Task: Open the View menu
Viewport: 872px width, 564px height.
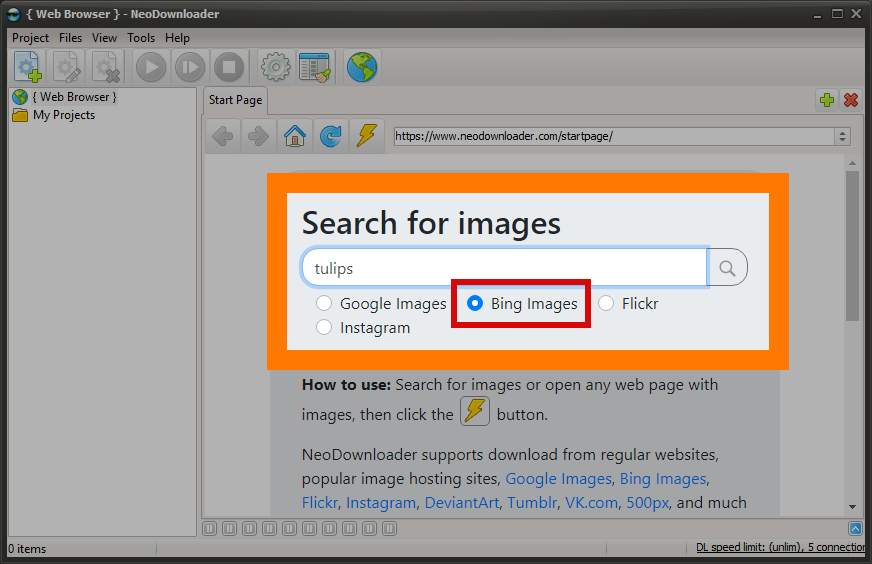Action: [105, 38]
